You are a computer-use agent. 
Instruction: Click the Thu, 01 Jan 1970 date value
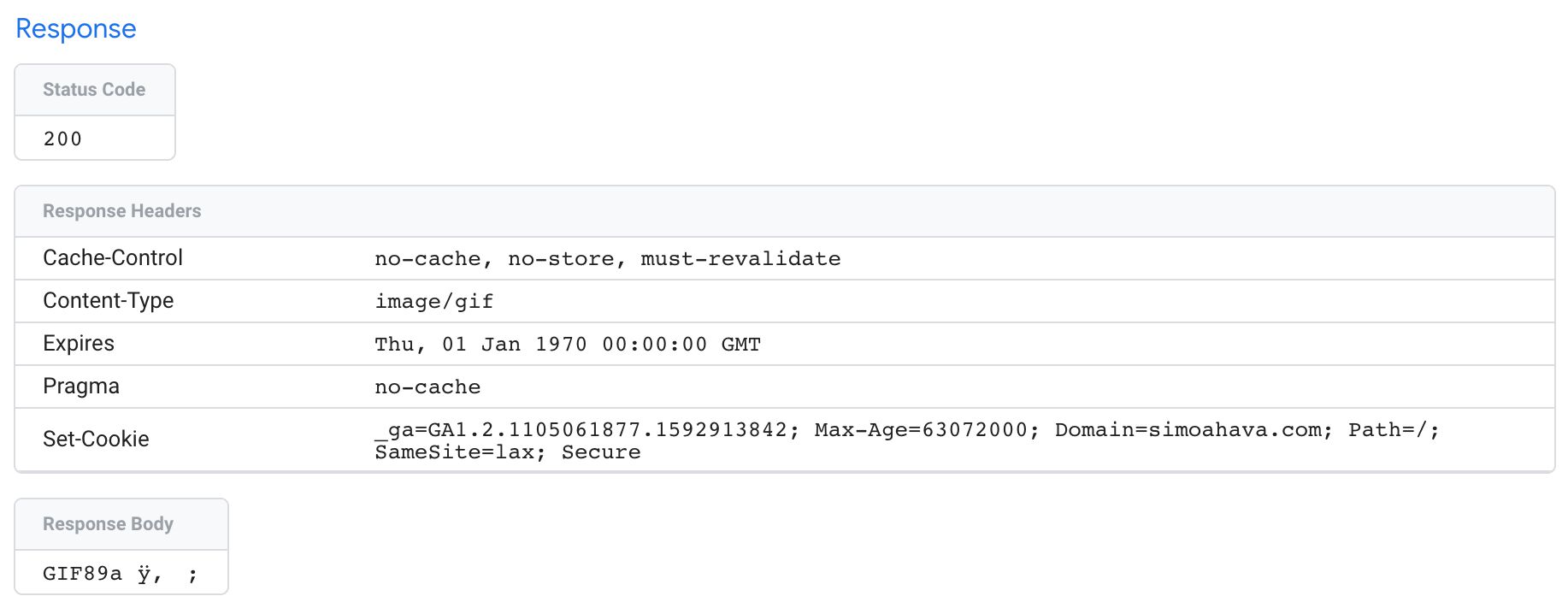pyautogui.click(x=568, y=344)
